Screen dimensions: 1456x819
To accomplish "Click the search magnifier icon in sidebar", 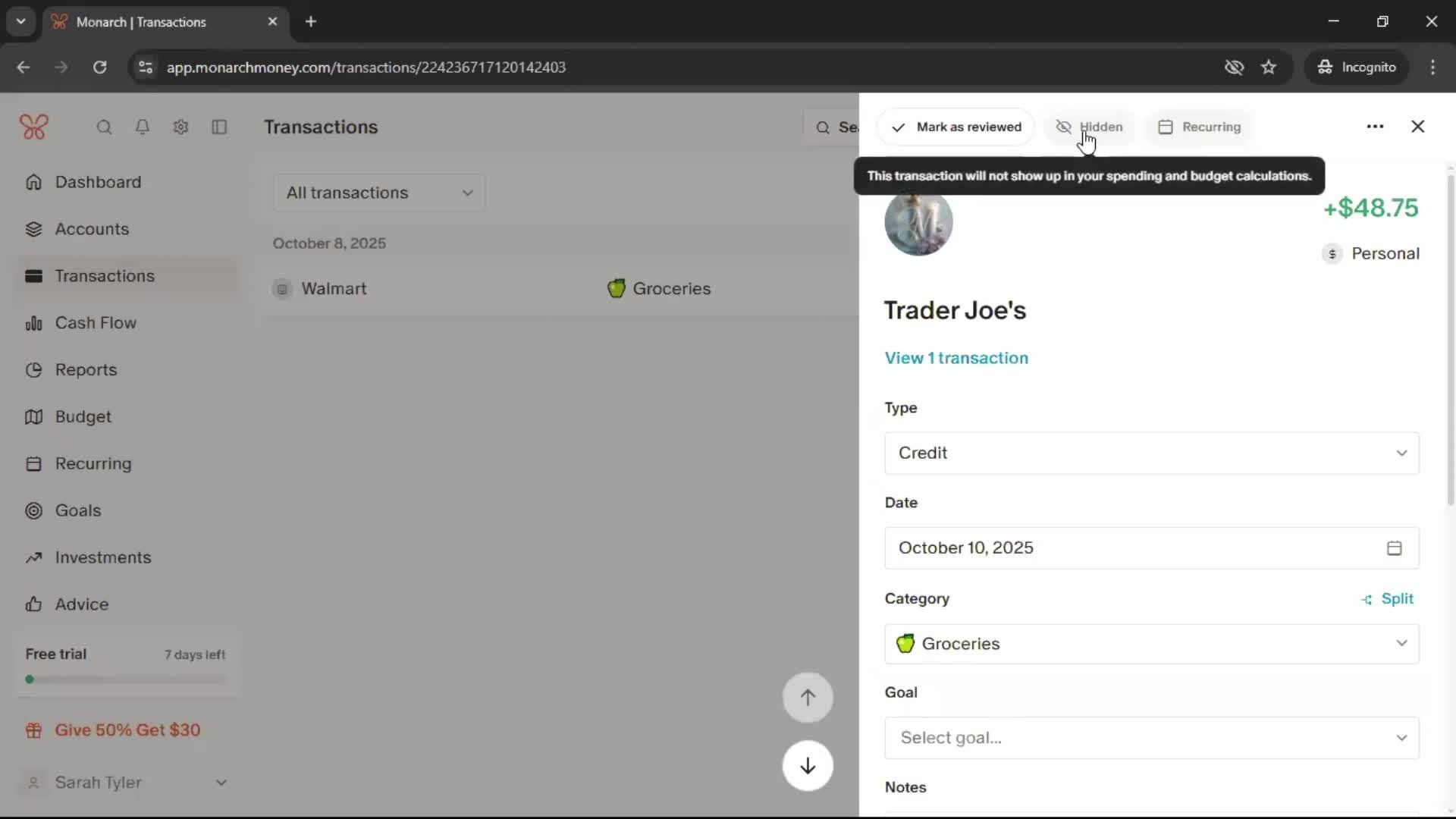I will tap(104, 127).
